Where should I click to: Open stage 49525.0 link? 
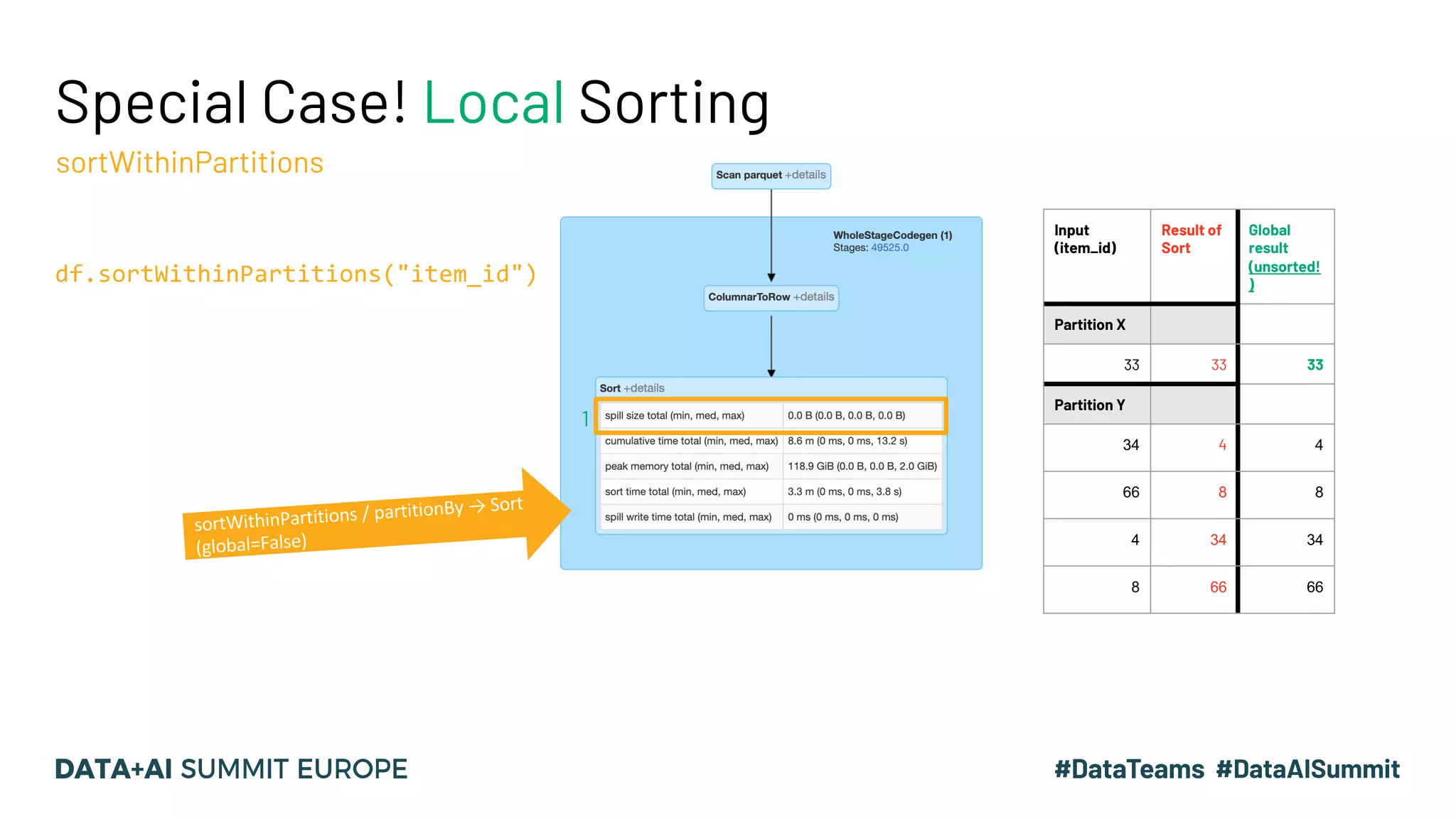coord(889,248)
